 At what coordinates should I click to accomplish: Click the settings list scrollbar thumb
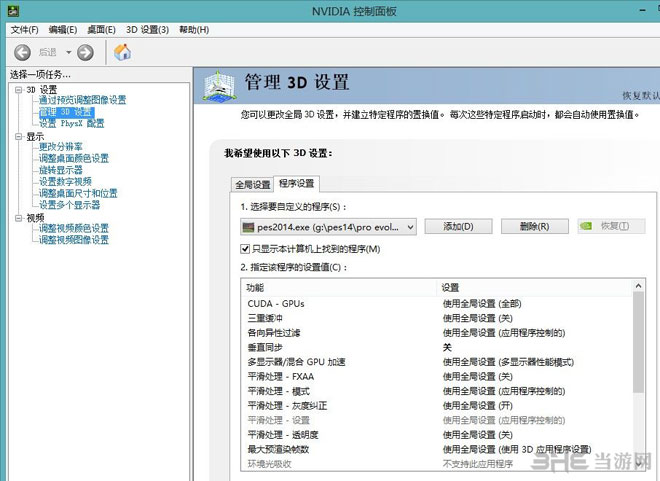(638, 343)
